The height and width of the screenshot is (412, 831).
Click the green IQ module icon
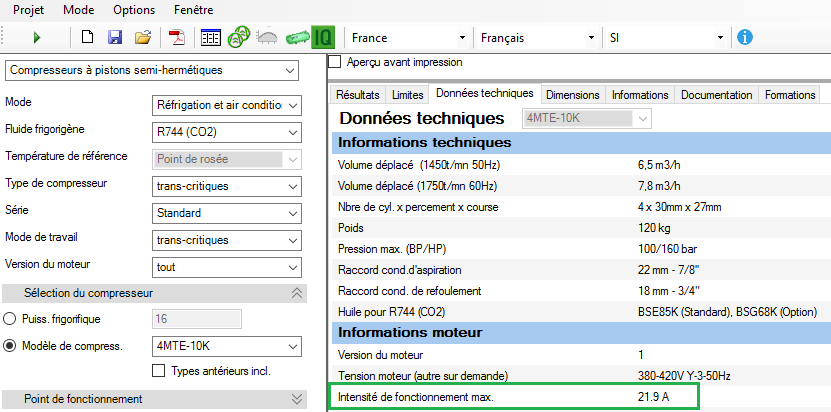tap(323, 38)
